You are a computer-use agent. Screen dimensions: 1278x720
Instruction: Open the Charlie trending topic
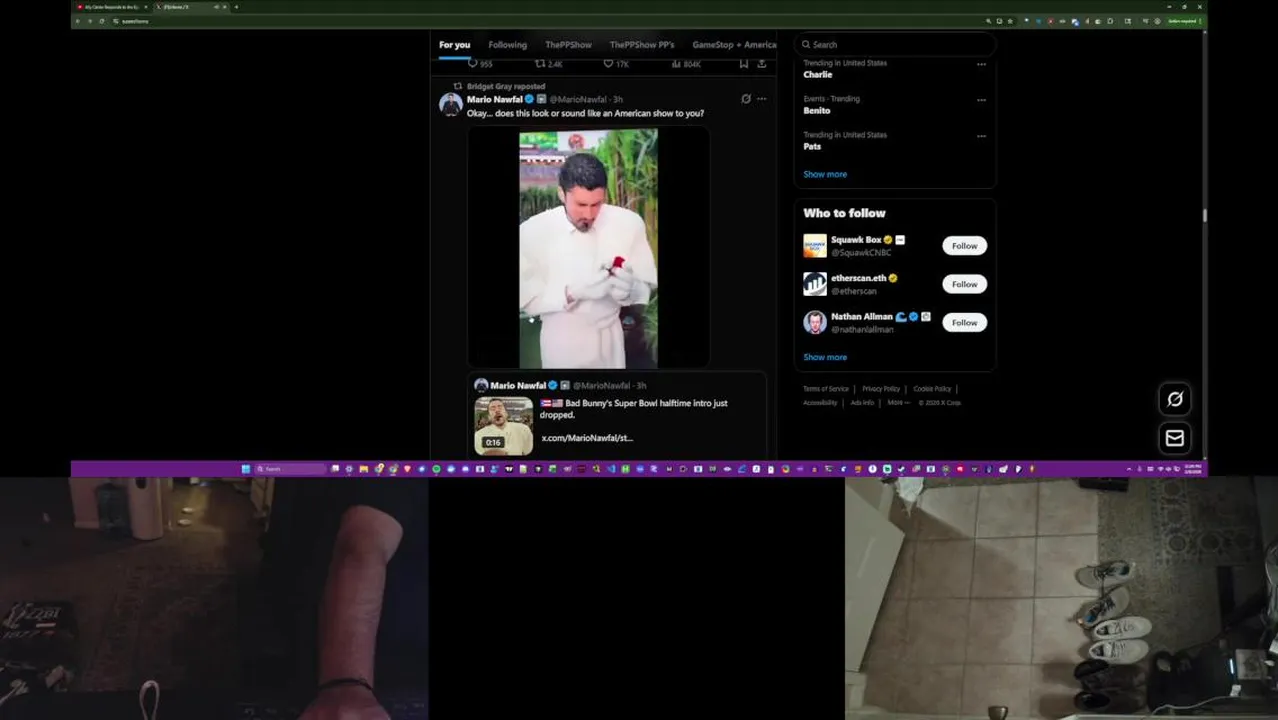pos(818,75)
